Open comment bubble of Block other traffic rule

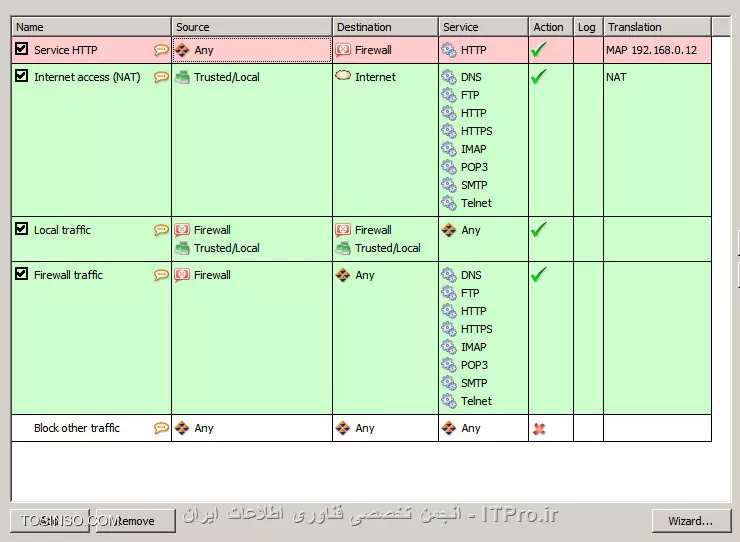[161, 428]
